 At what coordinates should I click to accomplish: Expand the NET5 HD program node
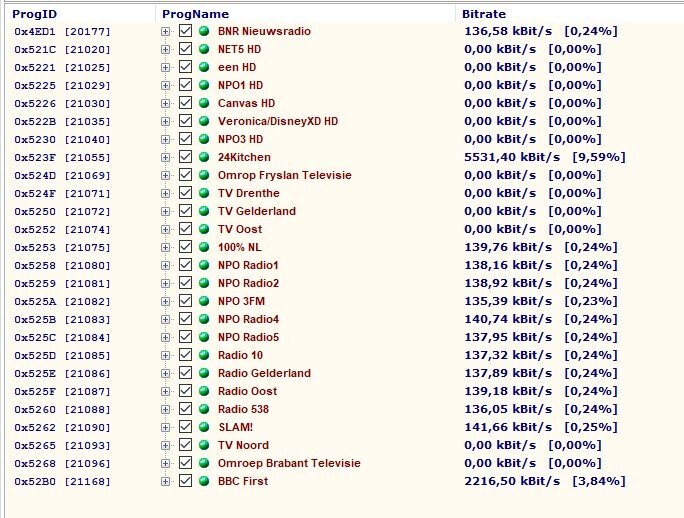(165, 49)
